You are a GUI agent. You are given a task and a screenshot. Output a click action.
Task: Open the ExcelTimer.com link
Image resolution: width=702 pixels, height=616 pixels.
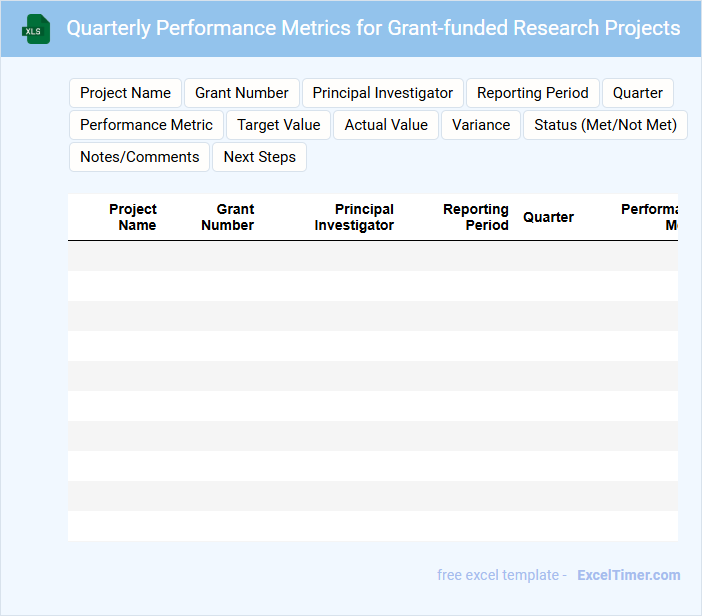click(628, 575)
